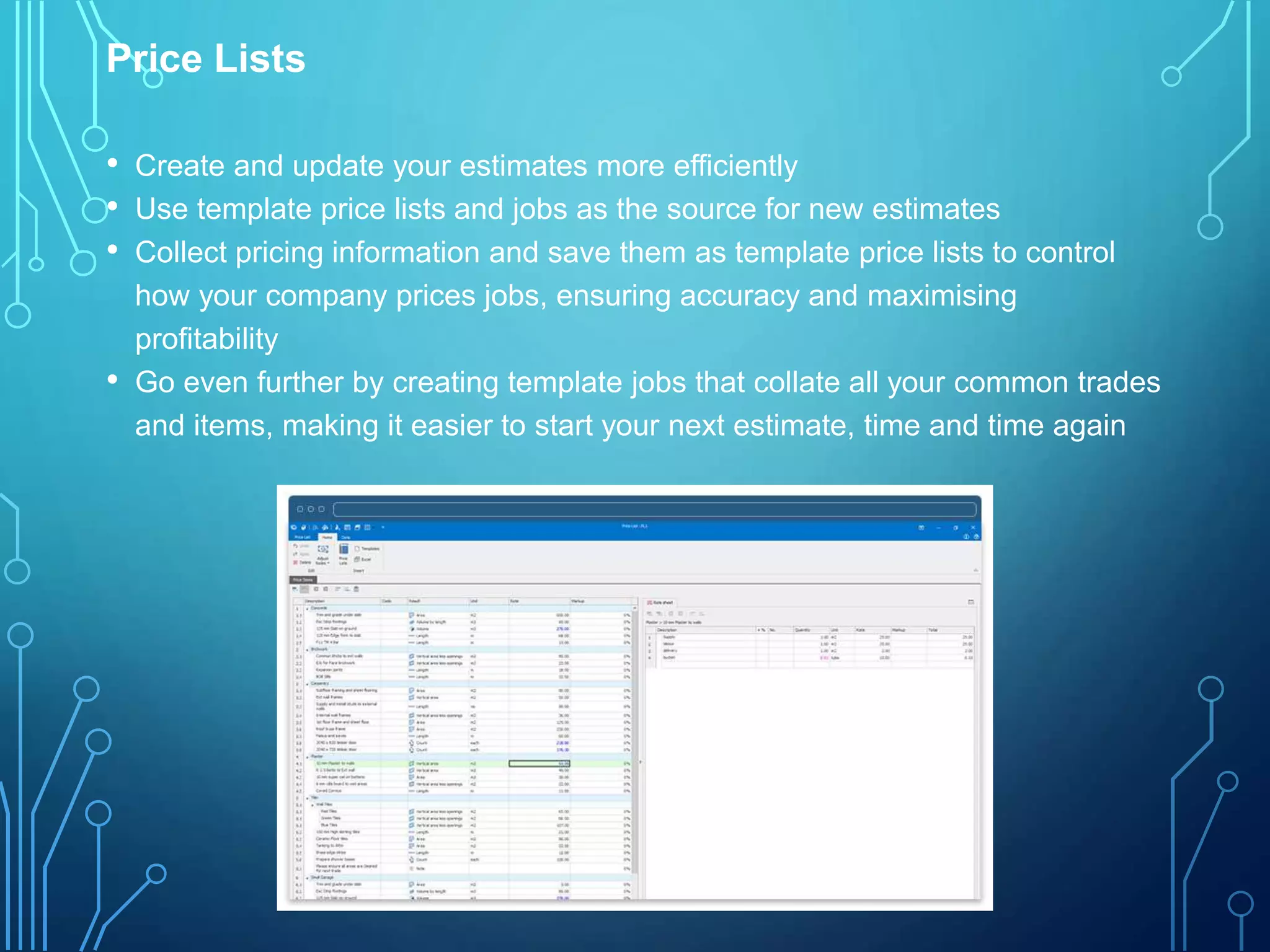Click the ribbon display options icon in title bar
Screen dimensions: 1270x952
pos(921,527)
